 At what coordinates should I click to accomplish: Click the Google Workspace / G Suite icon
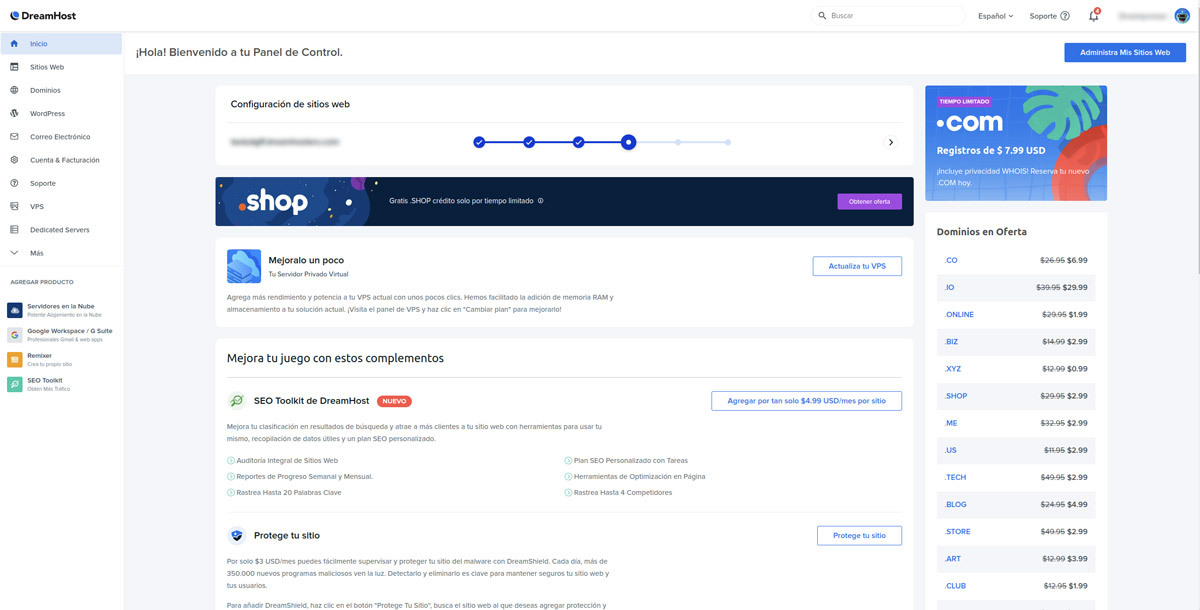[x=15, y=335]
